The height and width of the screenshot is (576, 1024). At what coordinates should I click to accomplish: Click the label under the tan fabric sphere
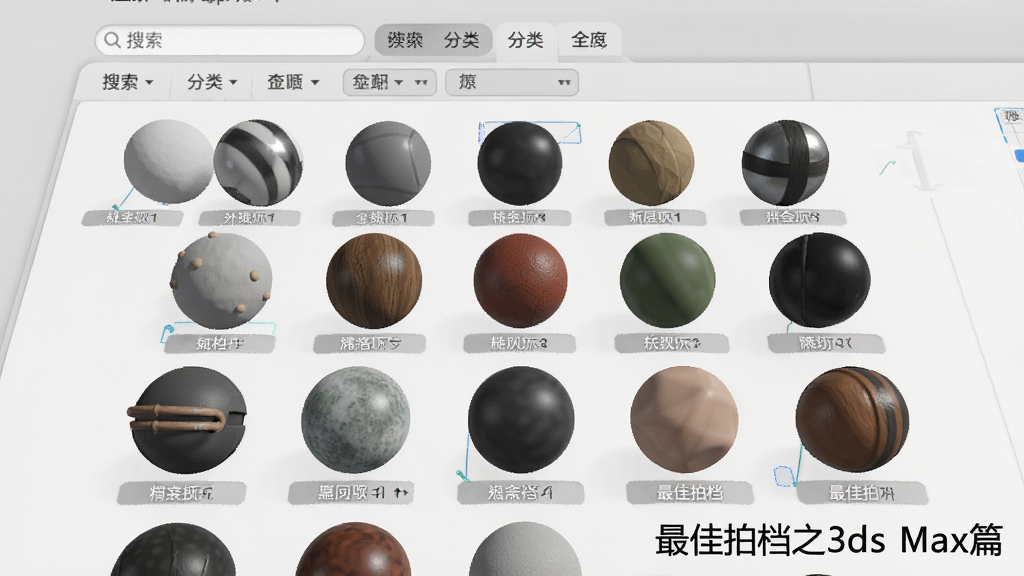coord(655,217)
